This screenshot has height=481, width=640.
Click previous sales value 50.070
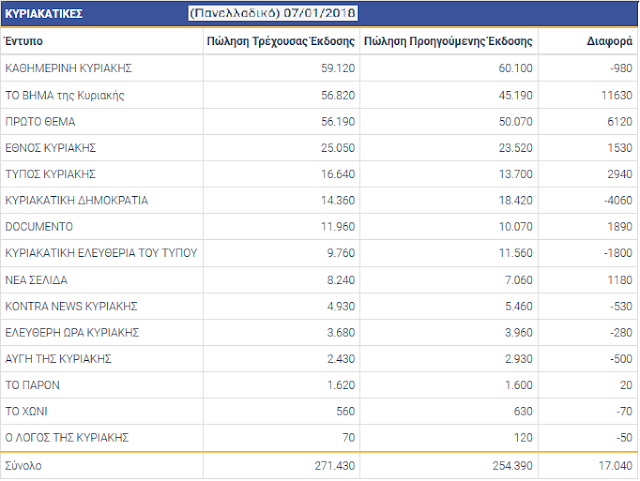(516, 122)
